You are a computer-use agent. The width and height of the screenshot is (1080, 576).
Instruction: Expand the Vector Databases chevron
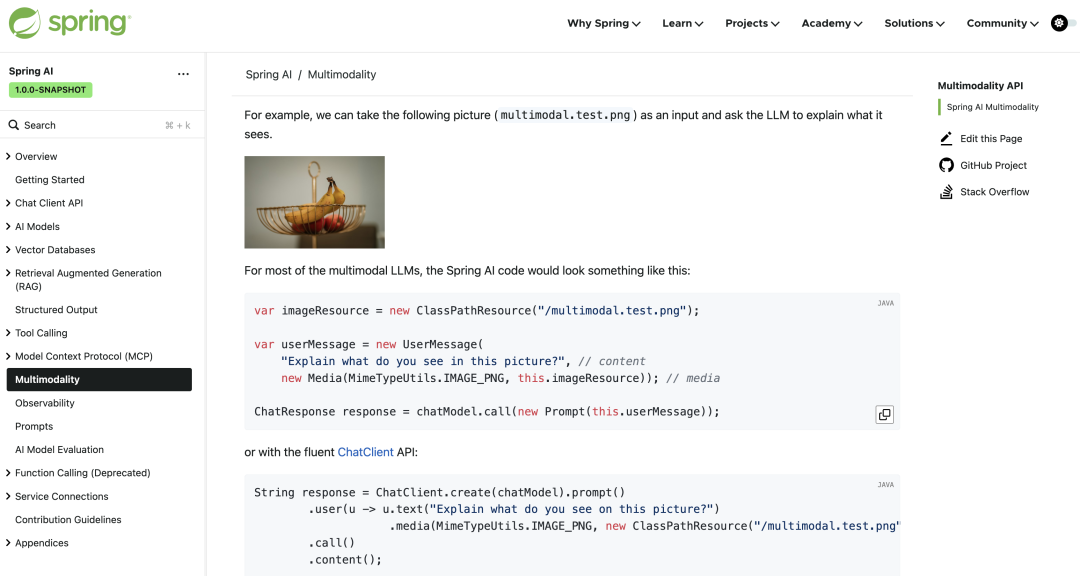pyautogui.click(x=8, y=250)
